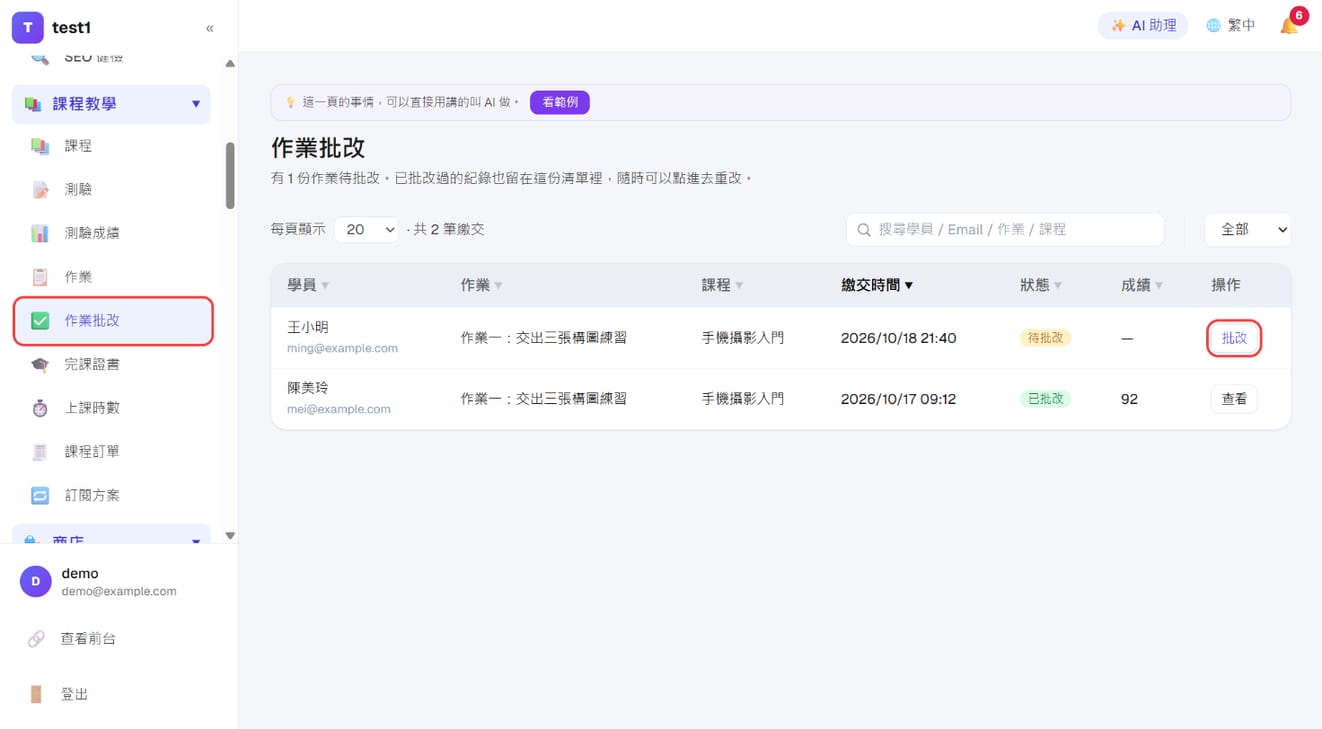Image resolution: width=1322 pixels, height=729 pixels.
Task: Click the globe language icon beside 繁中
Action: pos(1213,26)
